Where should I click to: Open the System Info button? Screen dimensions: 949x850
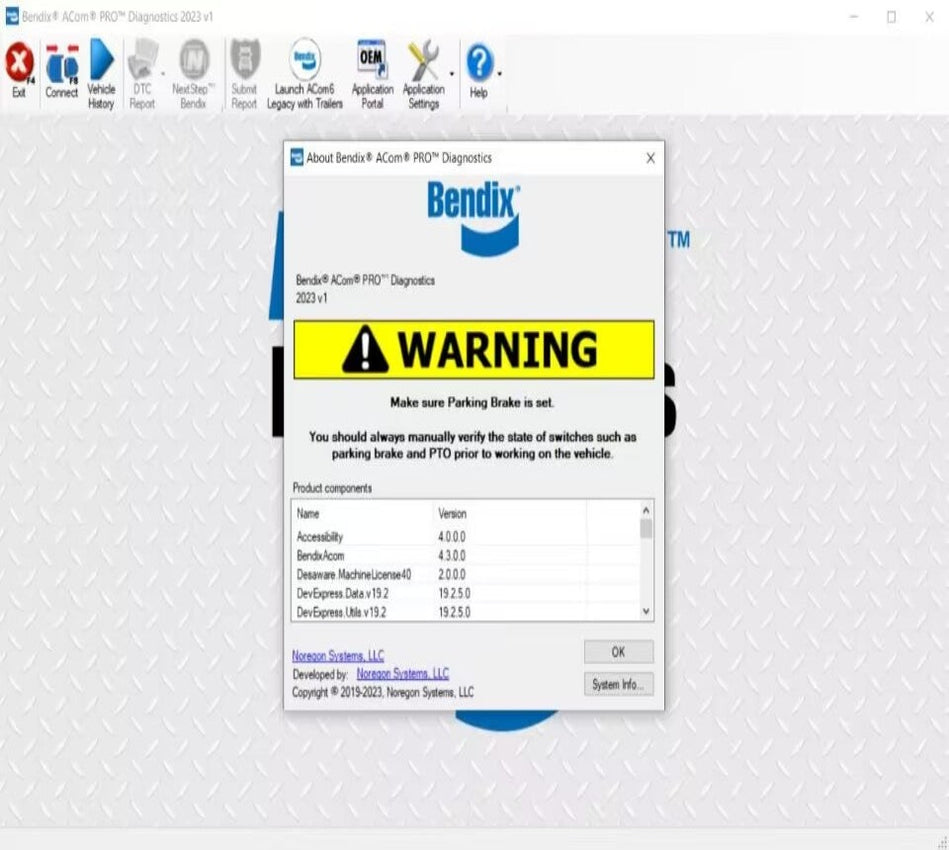click(x=618, y=685)
